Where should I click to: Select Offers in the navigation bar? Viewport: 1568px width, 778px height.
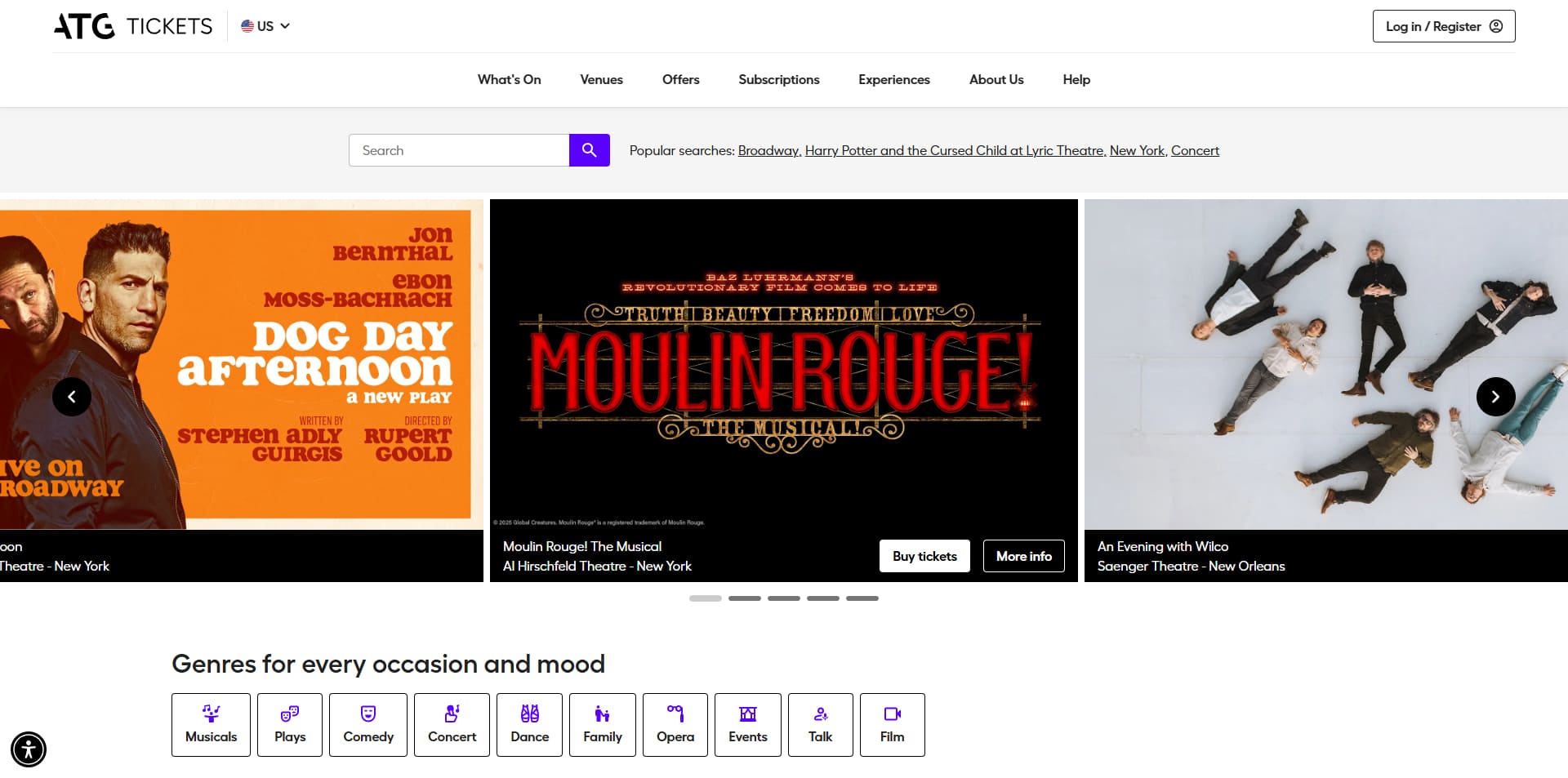[680, 79]
